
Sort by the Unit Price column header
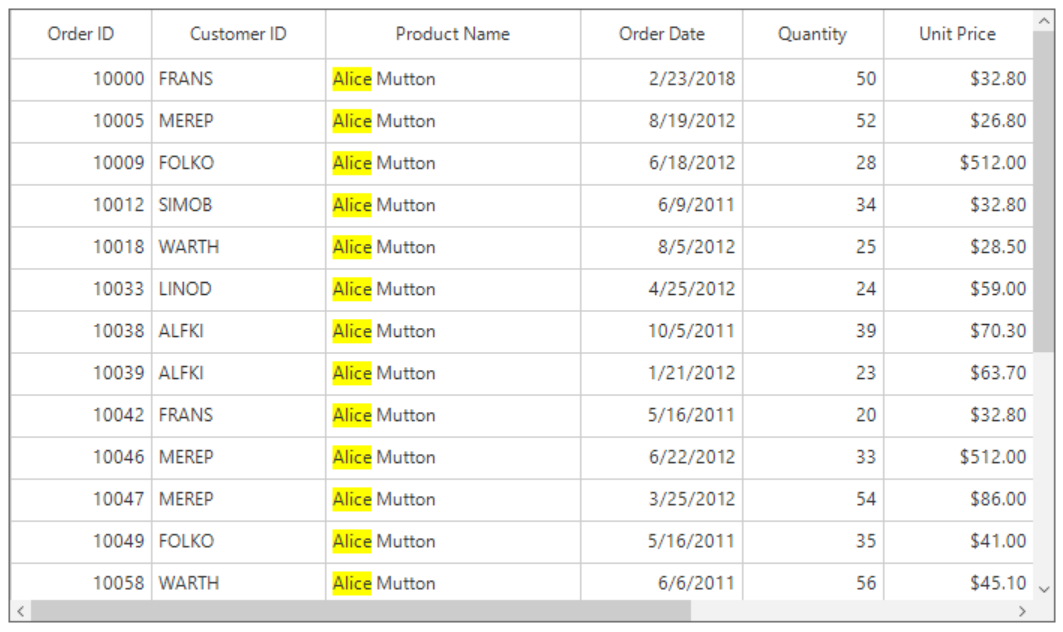957,34
